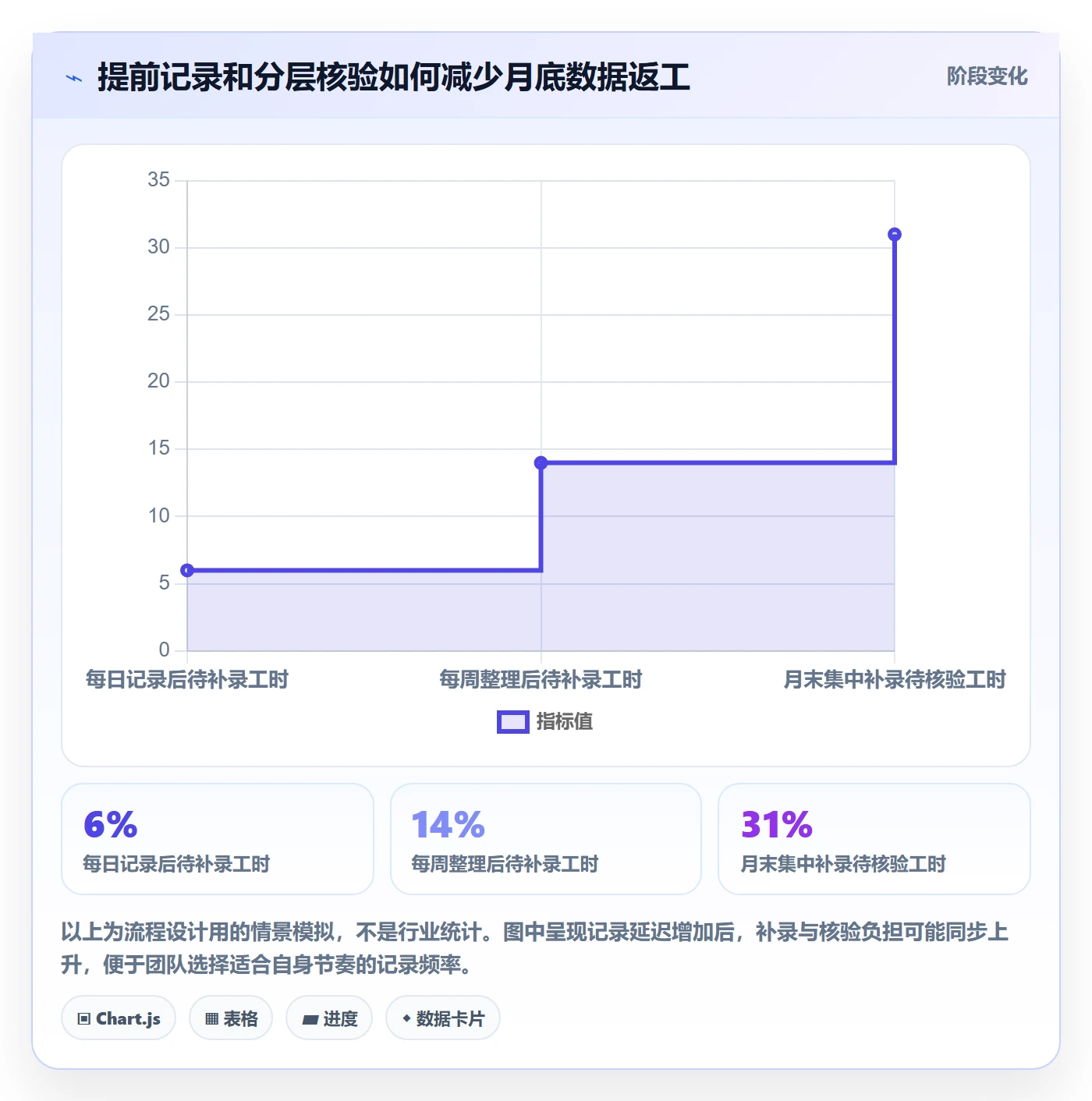Click the 31% stat card value
Image resolution: width=1092 pixels, height=1101 pixels.
[777, 824]
